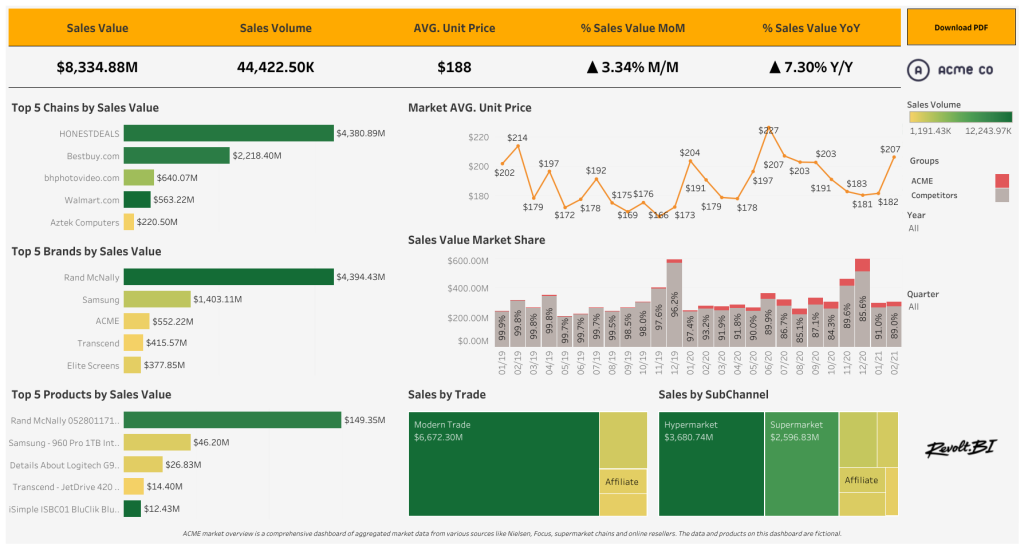Select the bhphotovideo.com bar
Screen dimensions: 1024x549
[x=138, y=178]
